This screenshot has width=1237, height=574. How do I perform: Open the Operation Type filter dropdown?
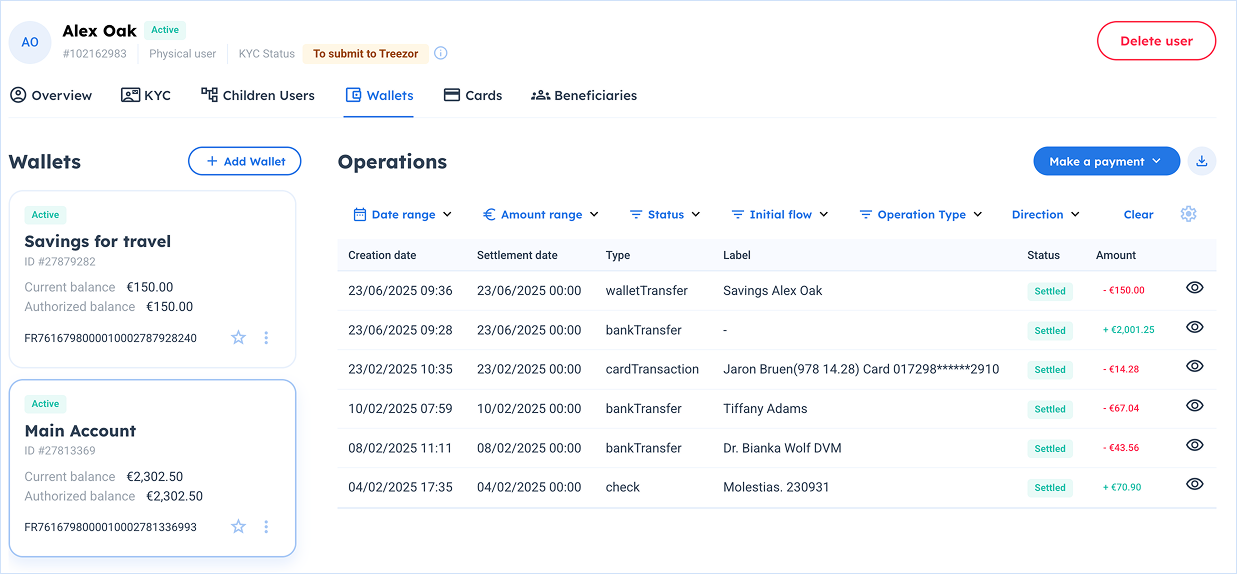[920, 214]
